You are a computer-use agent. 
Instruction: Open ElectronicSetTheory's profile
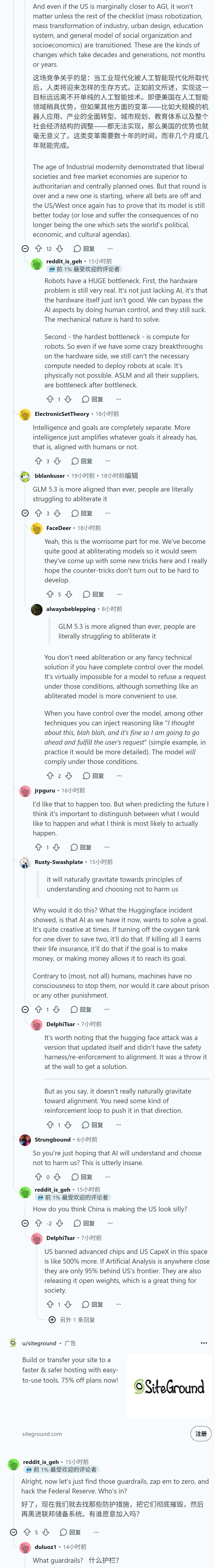[x=61, y=414]
